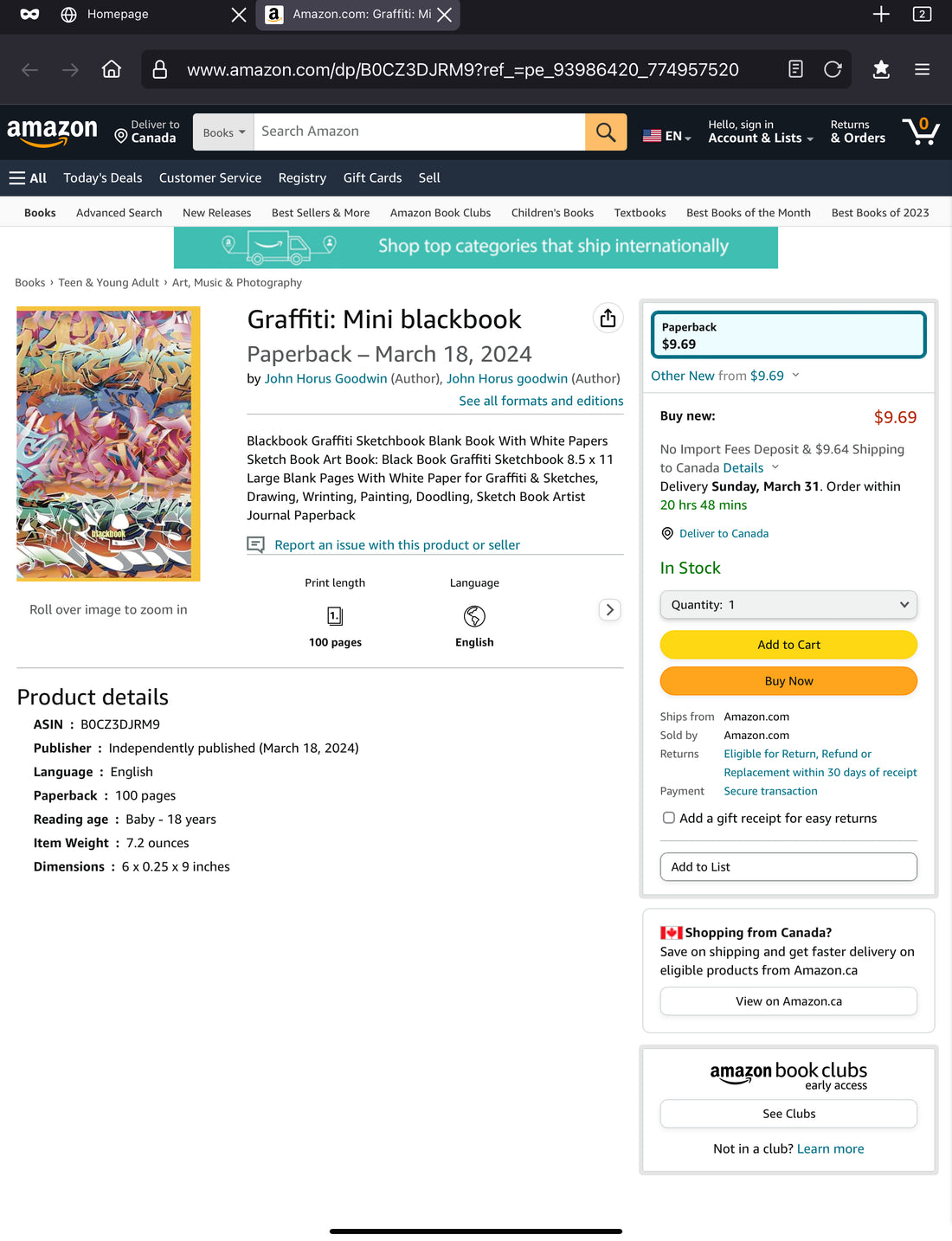This screenshot has height=1241, width=952.
Task: Click the reload page icon
Action: click(x=832, y=69)
